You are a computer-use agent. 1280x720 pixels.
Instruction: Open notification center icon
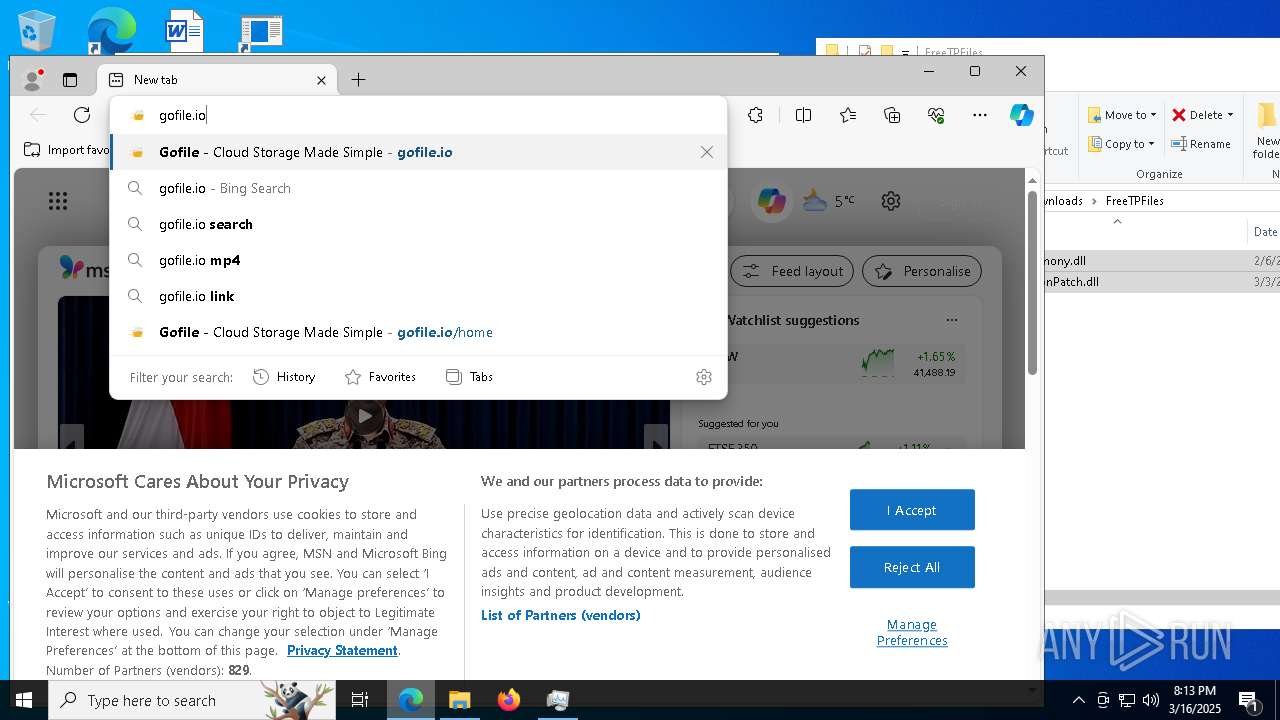(1248, 700)
